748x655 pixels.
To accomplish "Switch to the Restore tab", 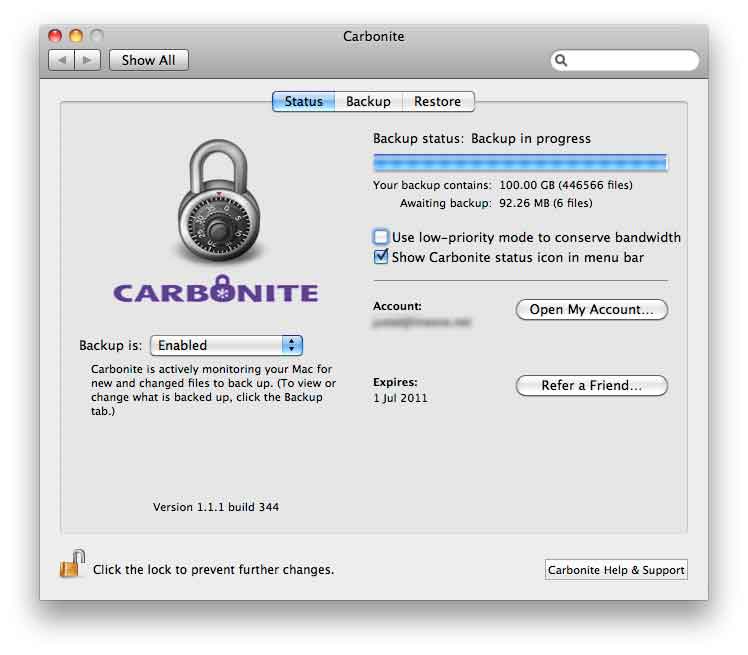I will pos(437,102).
